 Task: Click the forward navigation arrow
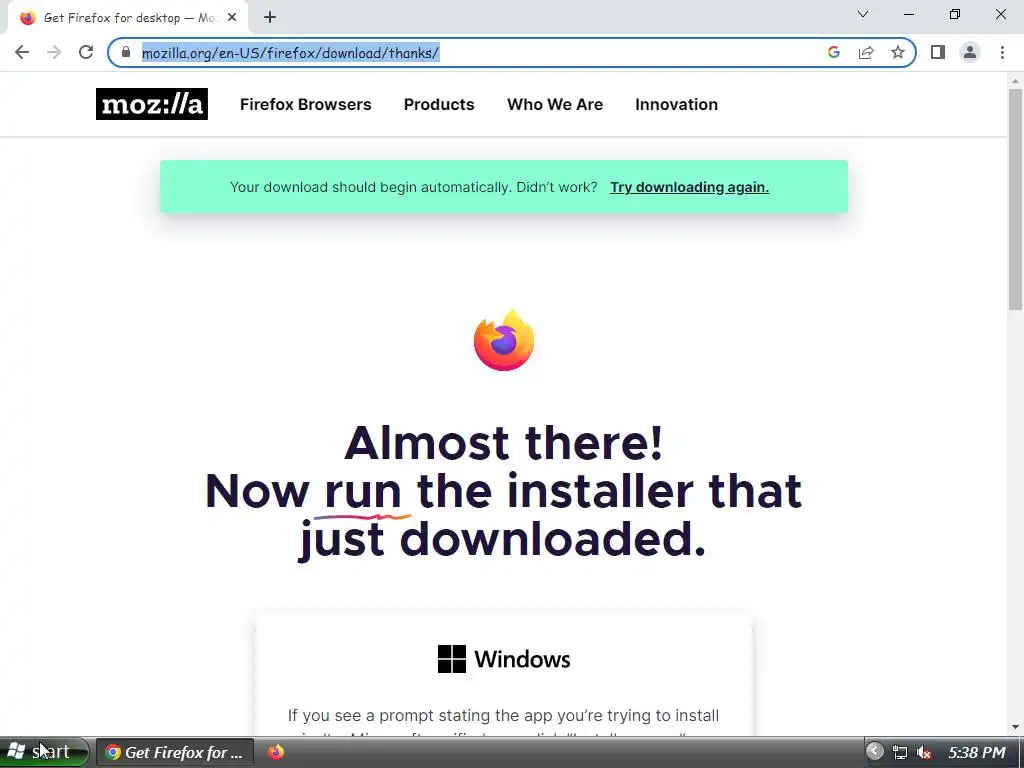tap(54, 52)
